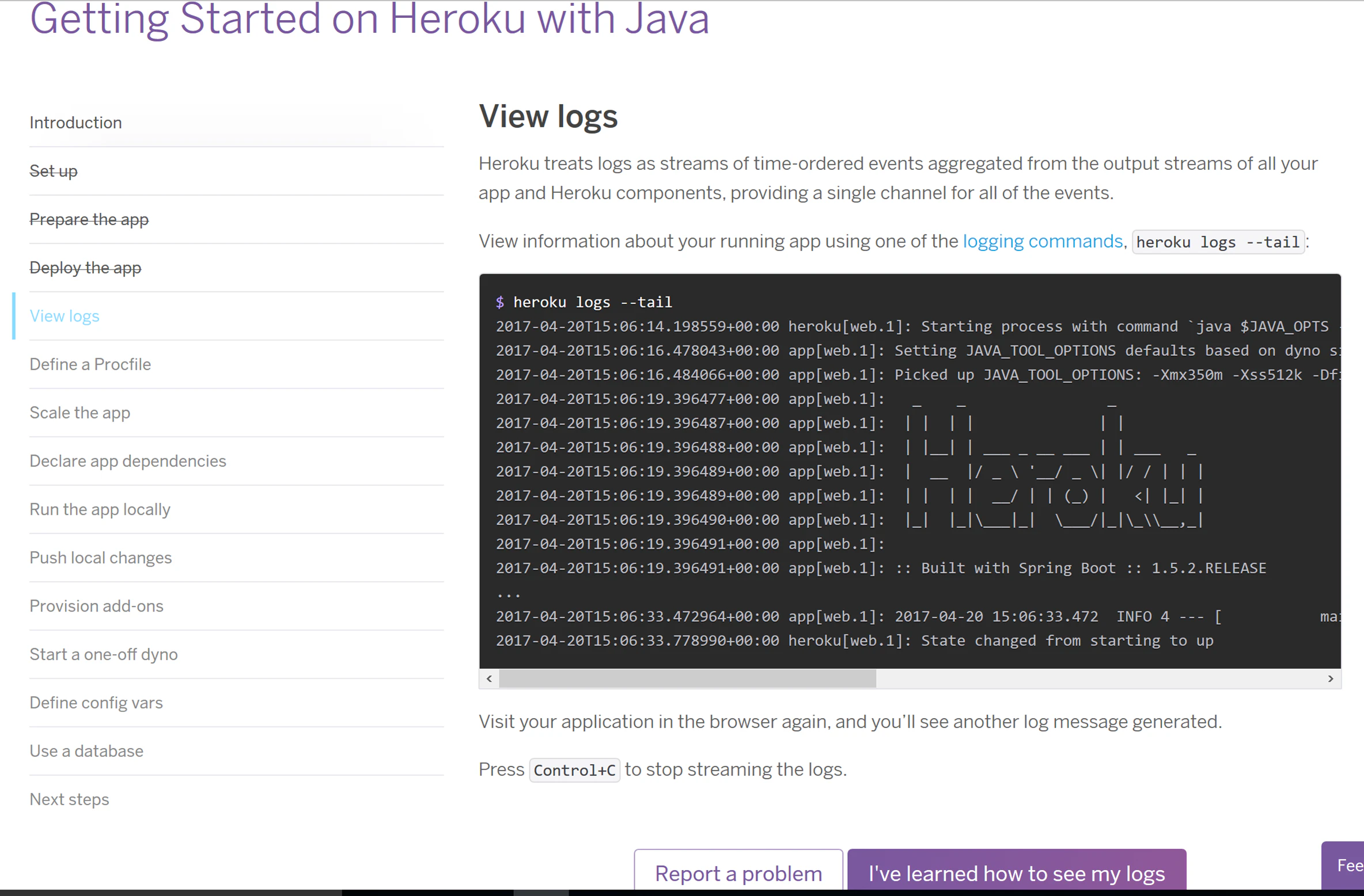
Task: Click the horizontal scrollbar thumb in code block
Action: (687, 679)
